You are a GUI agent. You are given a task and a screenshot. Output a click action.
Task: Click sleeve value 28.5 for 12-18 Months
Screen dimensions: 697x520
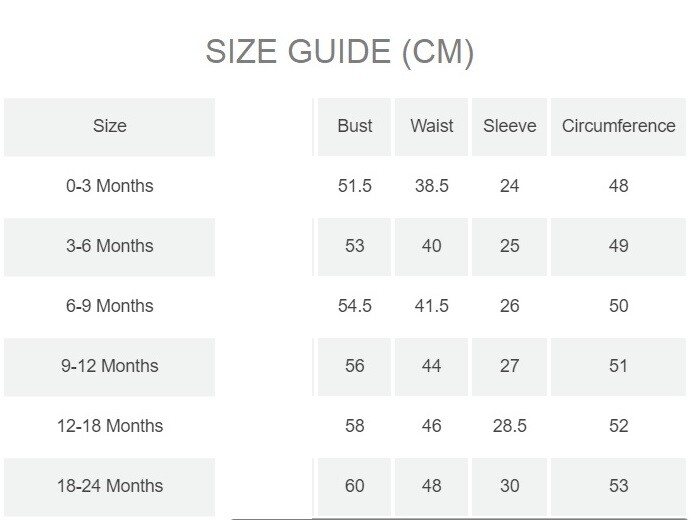pyautogui.click(x=509, y=426)
